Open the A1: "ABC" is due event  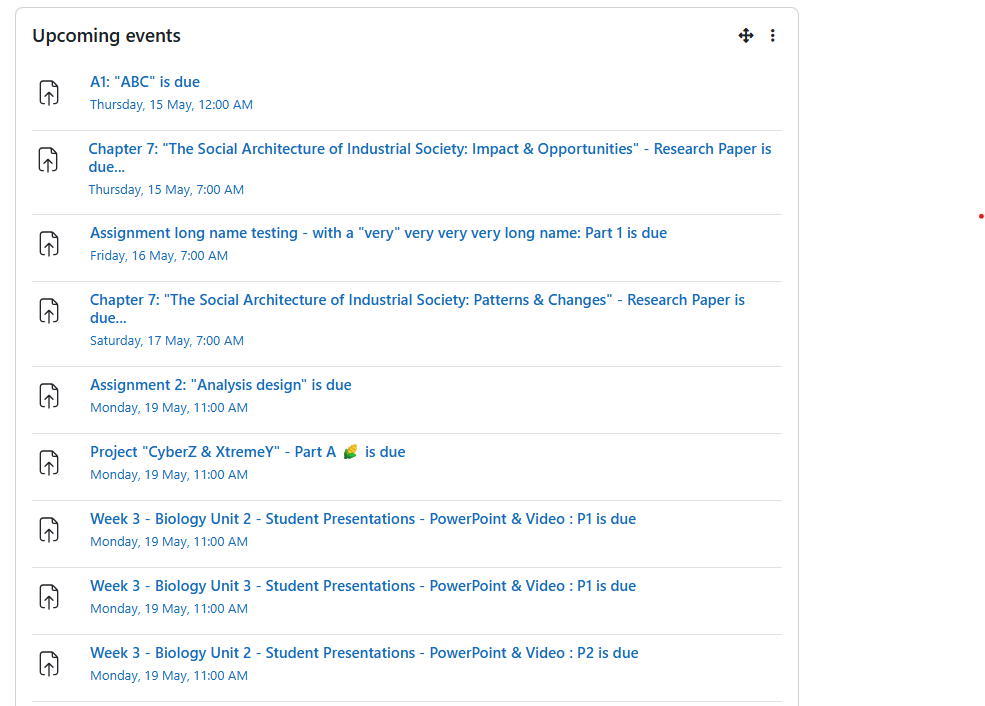pos(145,82)
